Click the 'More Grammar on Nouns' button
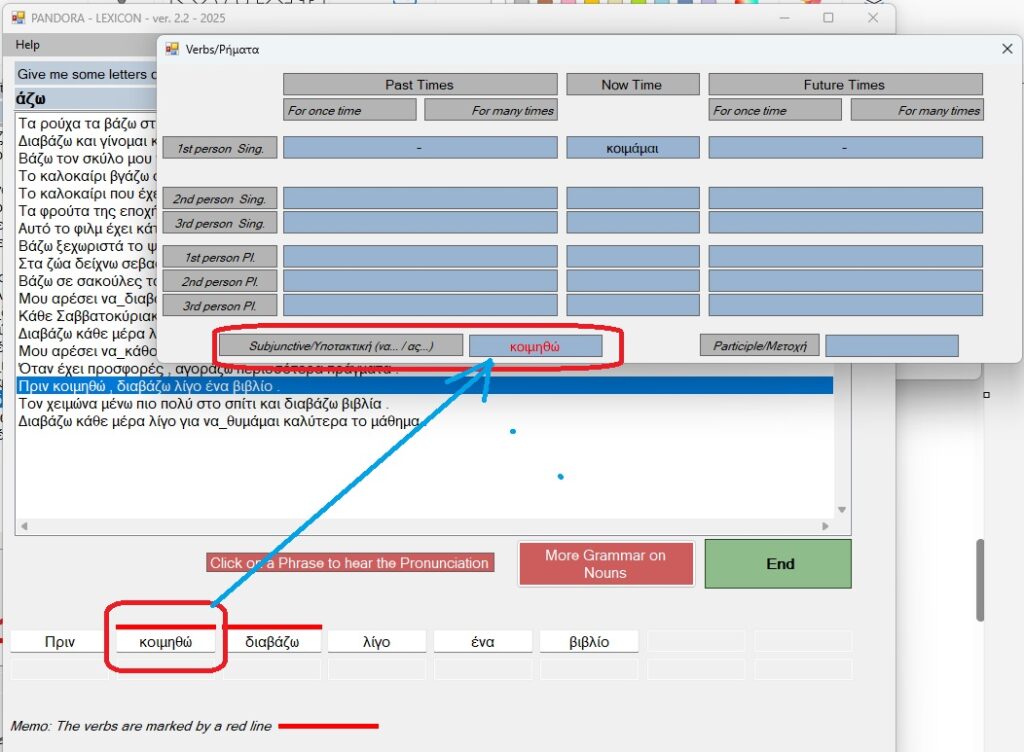 click(605, 564)
